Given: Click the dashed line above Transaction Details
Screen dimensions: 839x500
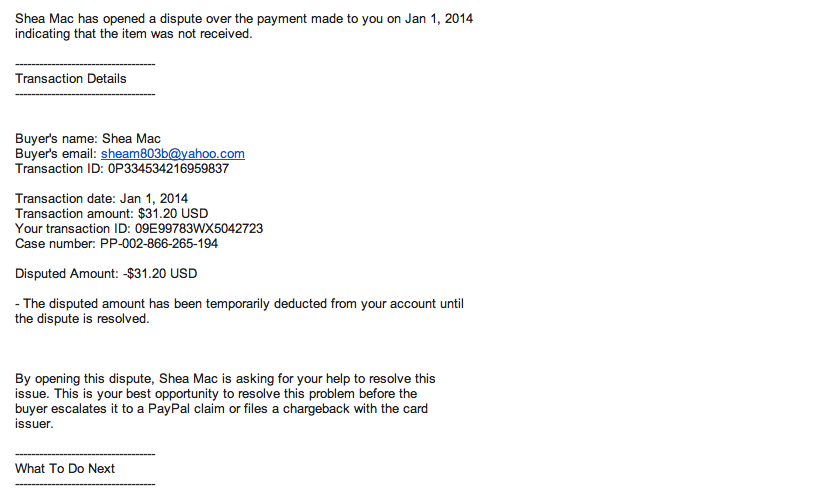Looking at the screenshot, I should [x=85, y=64].
